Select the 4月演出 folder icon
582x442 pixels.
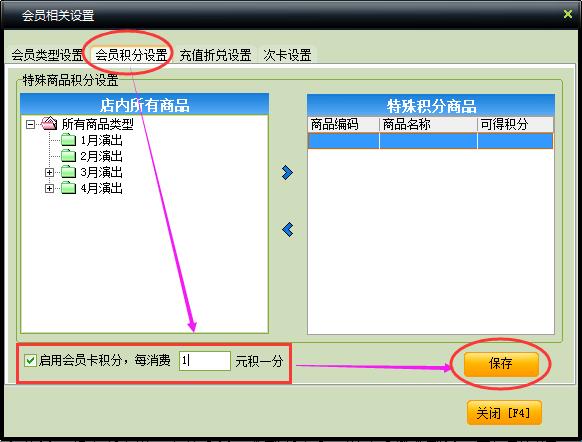tap(68, 188)
